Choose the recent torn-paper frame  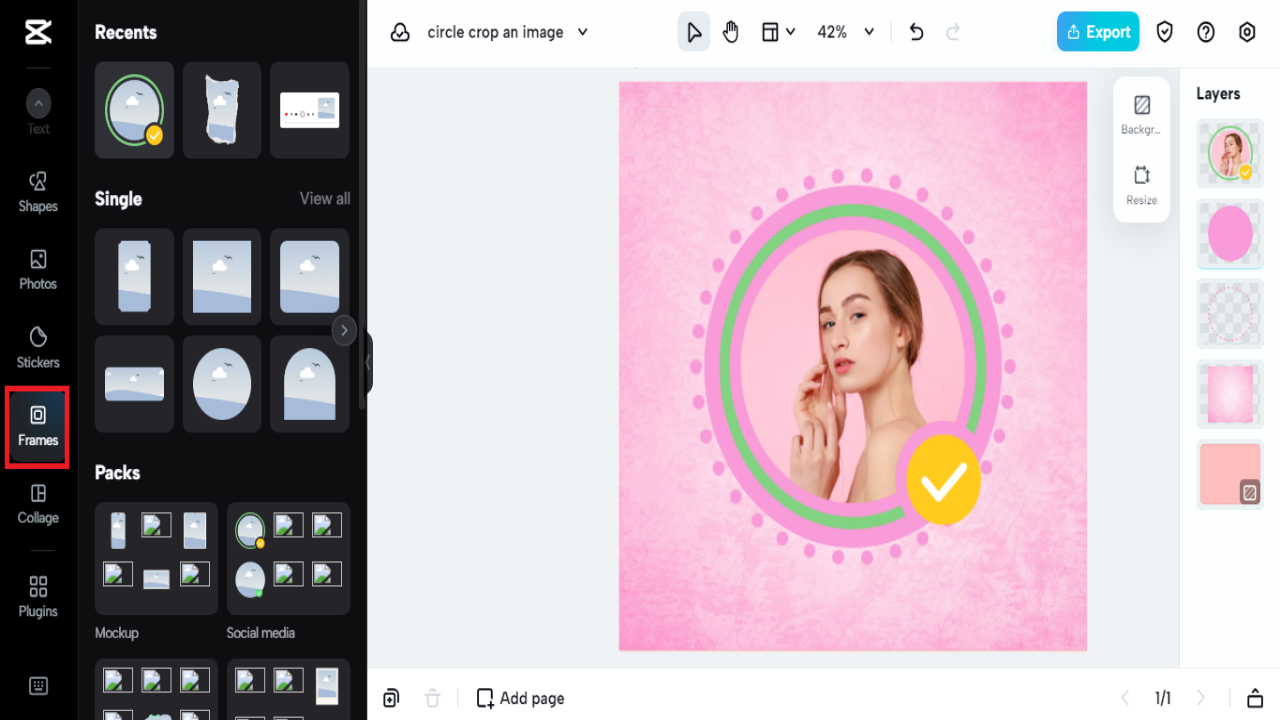(x=222, y=110)
